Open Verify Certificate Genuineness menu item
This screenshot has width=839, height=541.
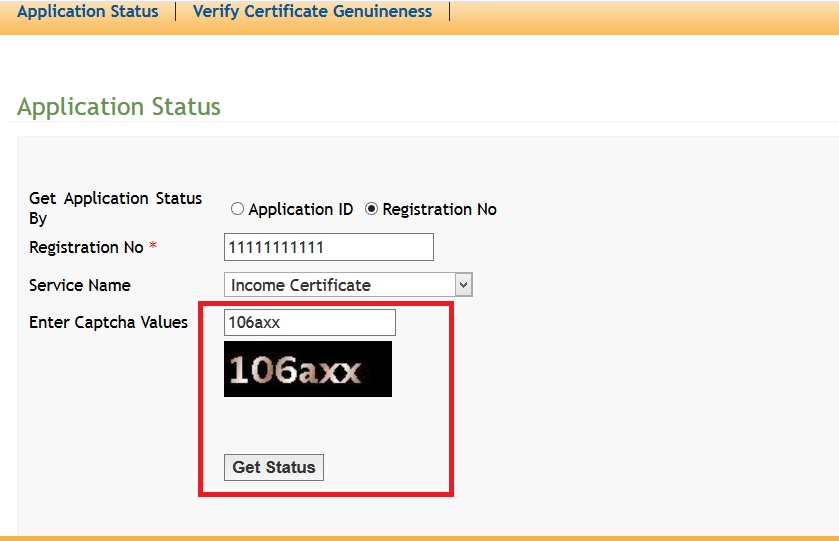pyautogui.click(x=312, y=12)
